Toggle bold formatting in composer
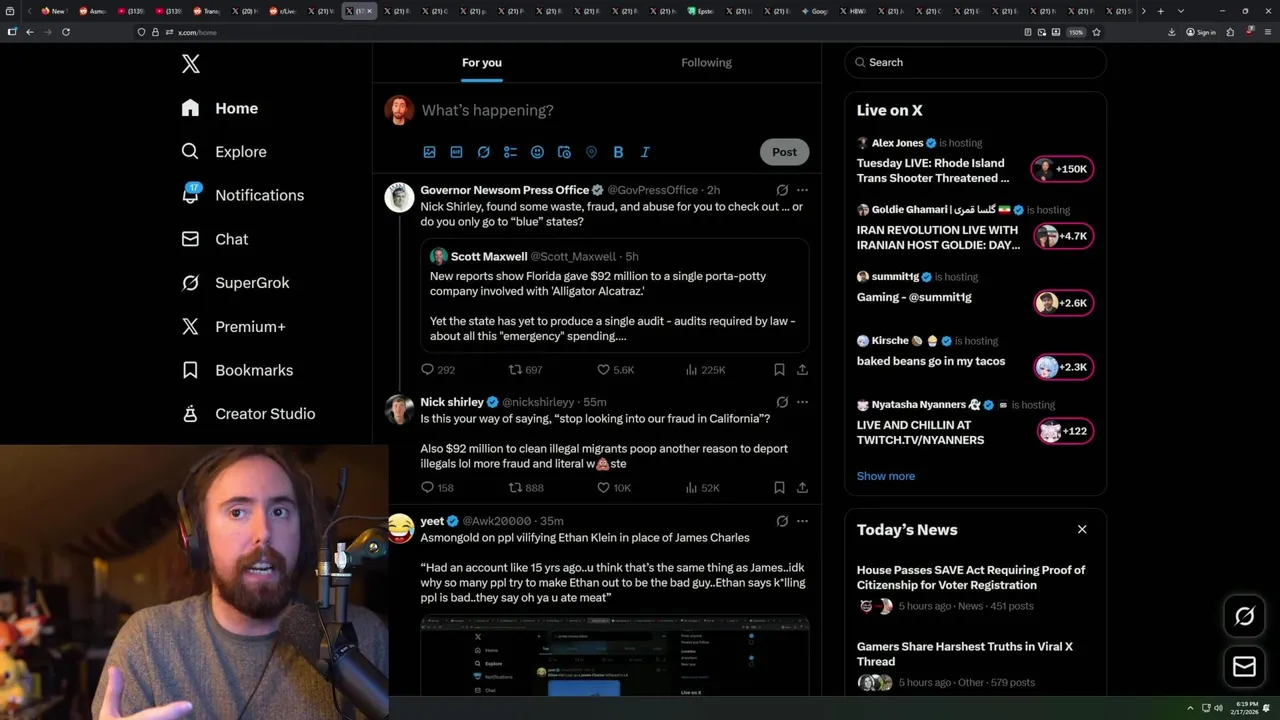The width and height of the screenshot is (1280, 720). coord(618,152)
